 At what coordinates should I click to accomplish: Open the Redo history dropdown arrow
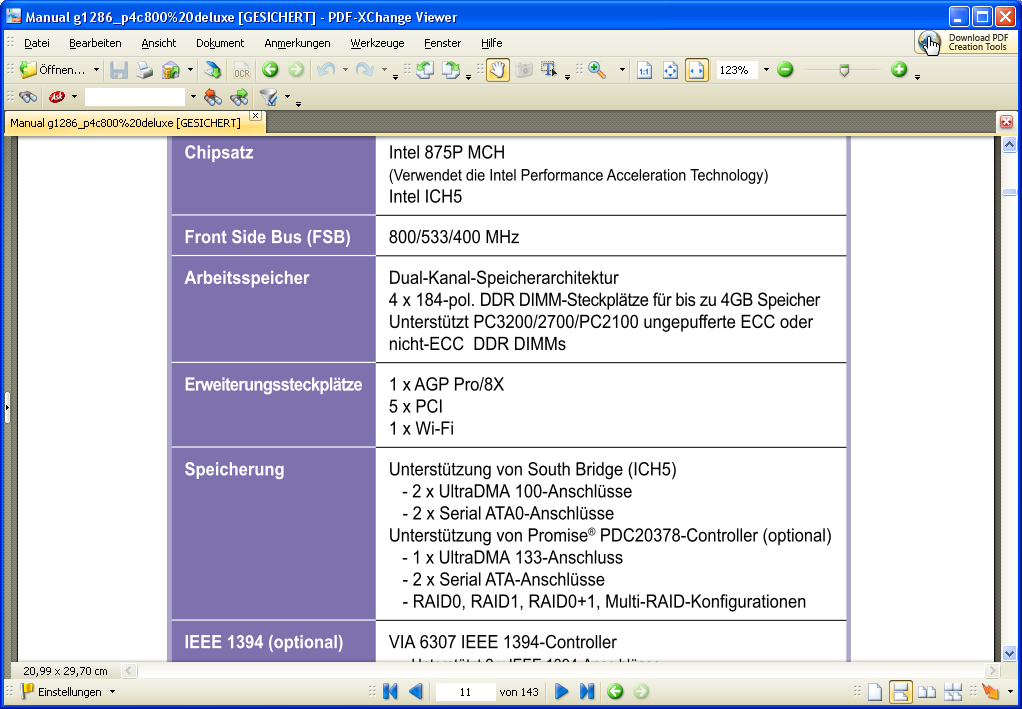[x=384, y=70]
